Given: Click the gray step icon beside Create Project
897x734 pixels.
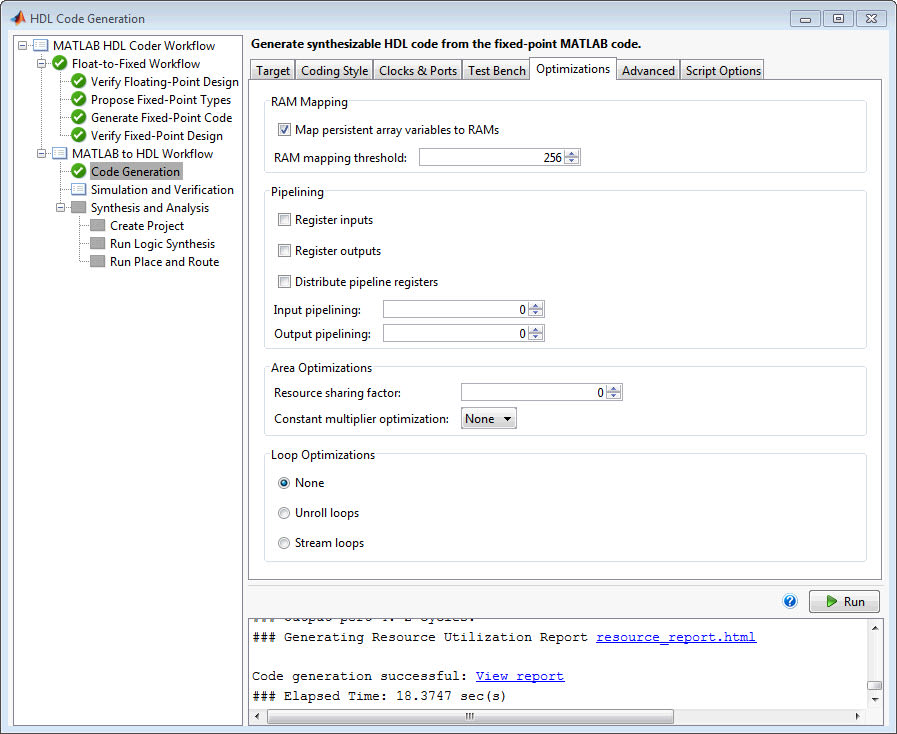Looking at the screenshot, I should click(97, 225).
